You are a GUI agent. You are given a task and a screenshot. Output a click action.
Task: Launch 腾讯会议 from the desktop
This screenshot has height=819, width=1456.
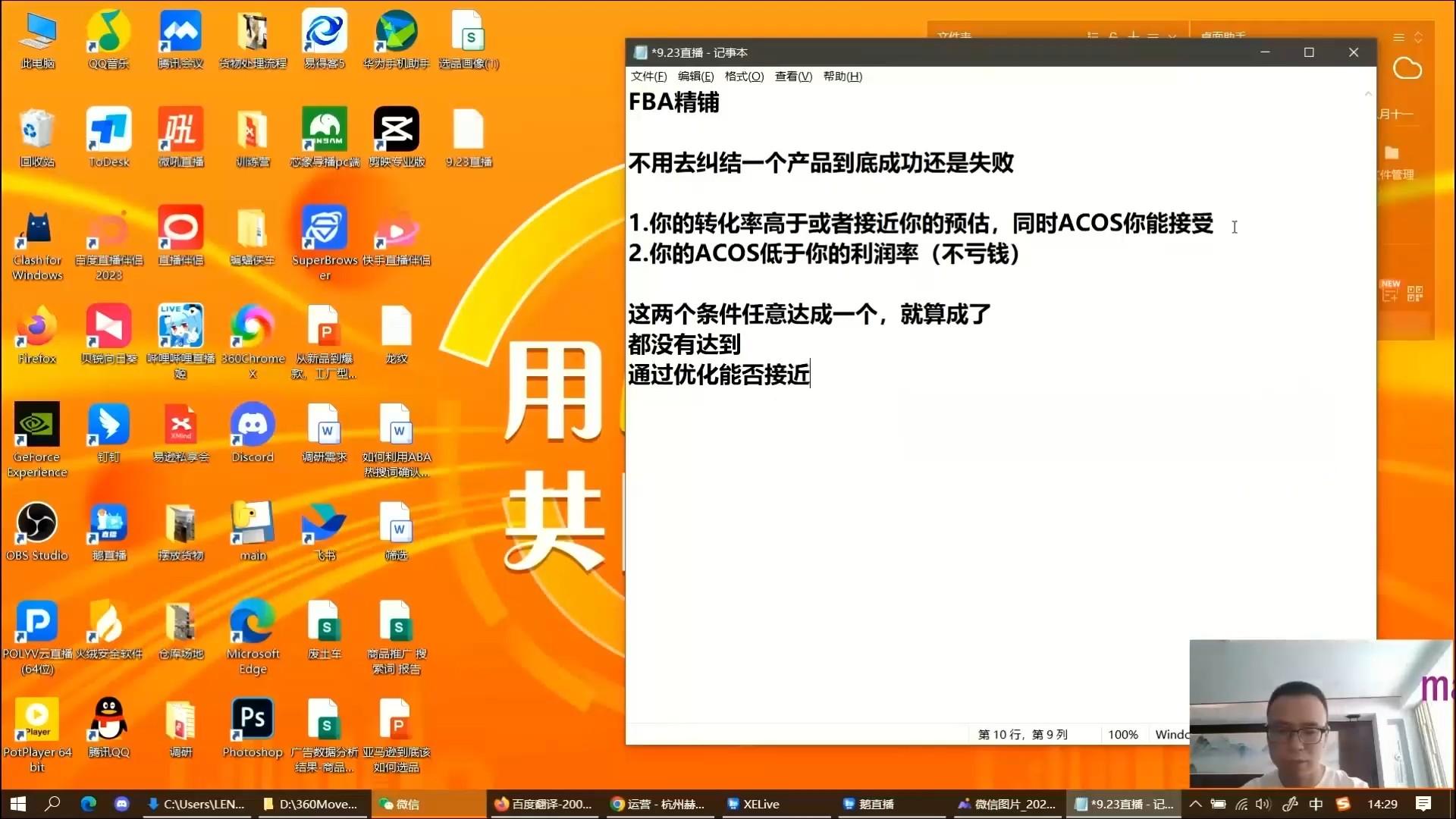tap(180, 33)
